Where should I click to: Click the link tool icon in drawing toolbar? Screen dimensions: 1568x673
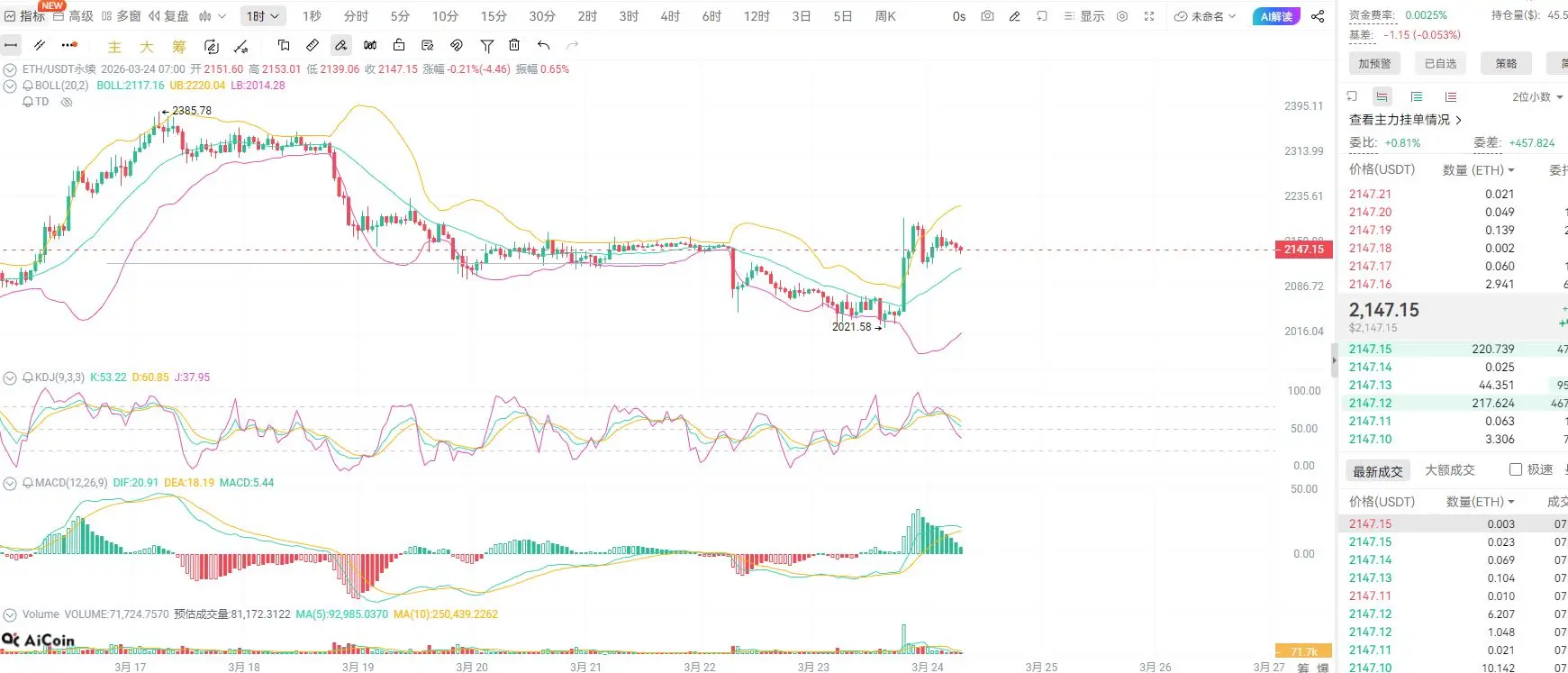pyautogui.click(x=457, y=45)
